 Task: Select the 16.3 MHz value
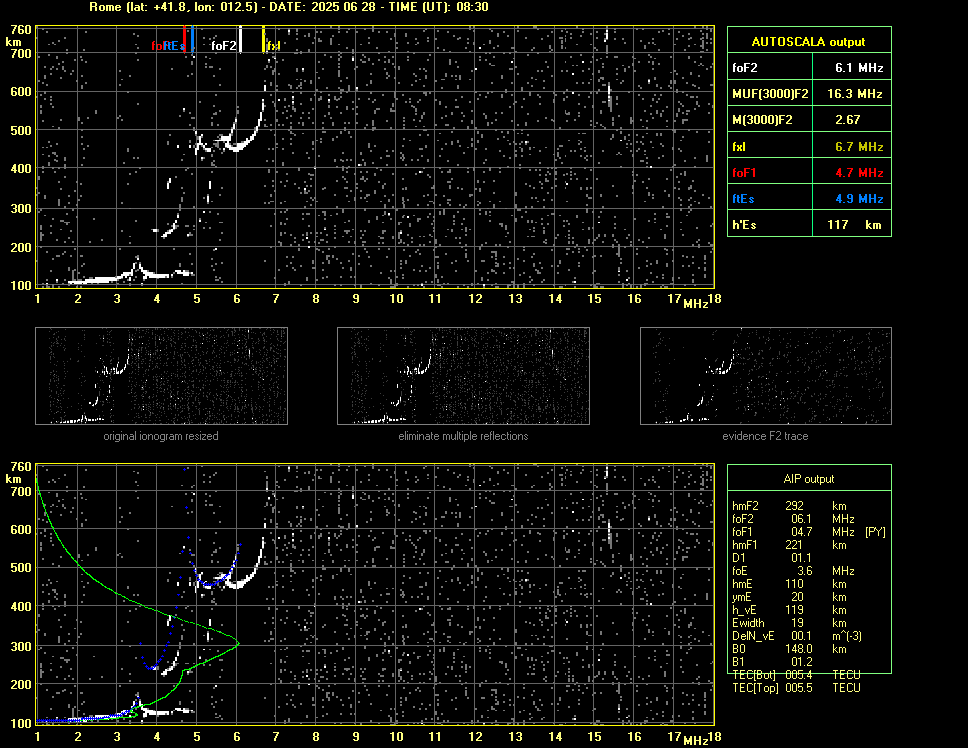855,94
